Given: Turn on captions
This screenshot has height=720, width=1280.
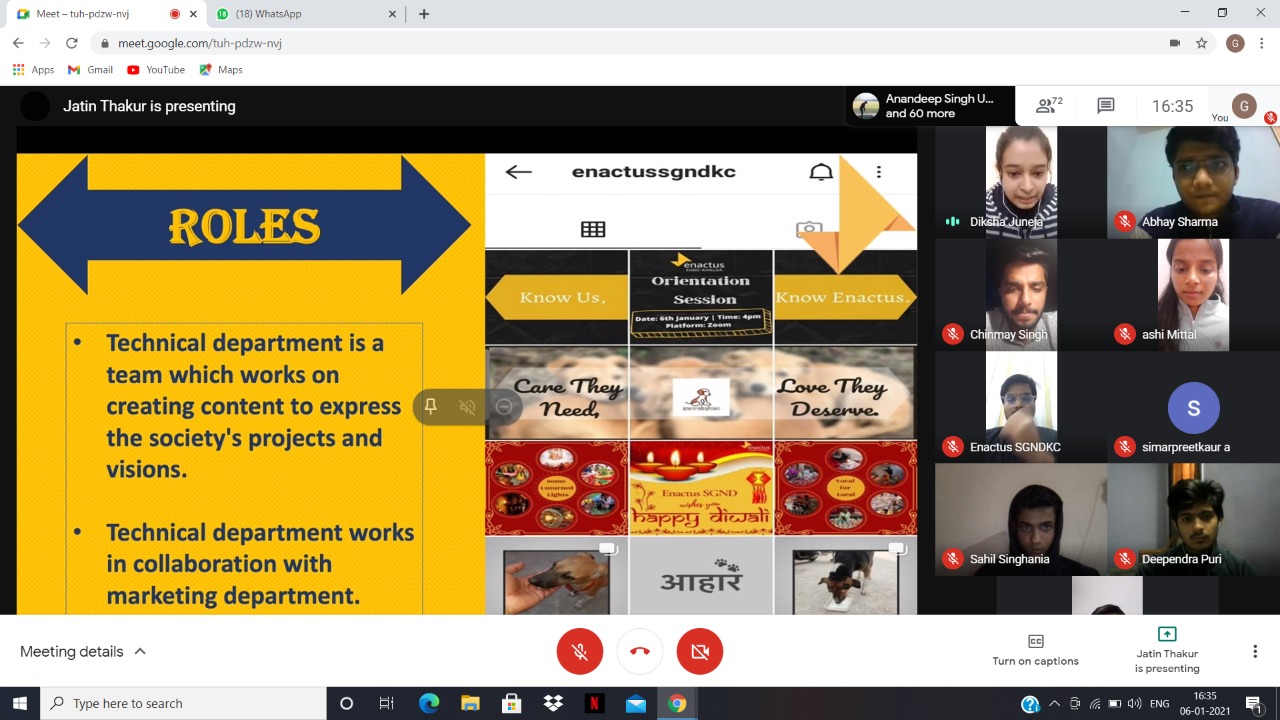Looking at the screenshot, I should pyautogui.click(x=1035, y=650).
